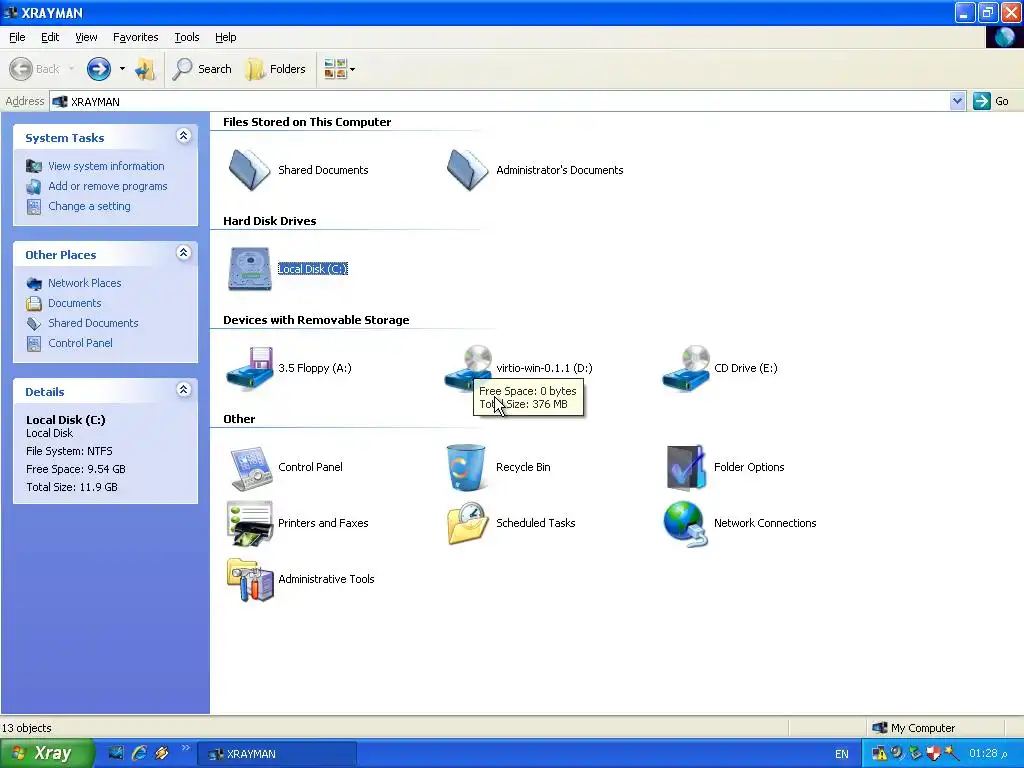Open Forward button history dropdown arrow
This screenshot has width=1024, height=768.
pos(122,69)
